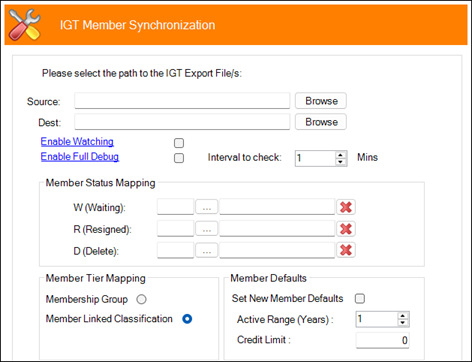Click the D (Delete) description field
The height and width of the screenshot is (362, 472).
[x=277, y=250]
